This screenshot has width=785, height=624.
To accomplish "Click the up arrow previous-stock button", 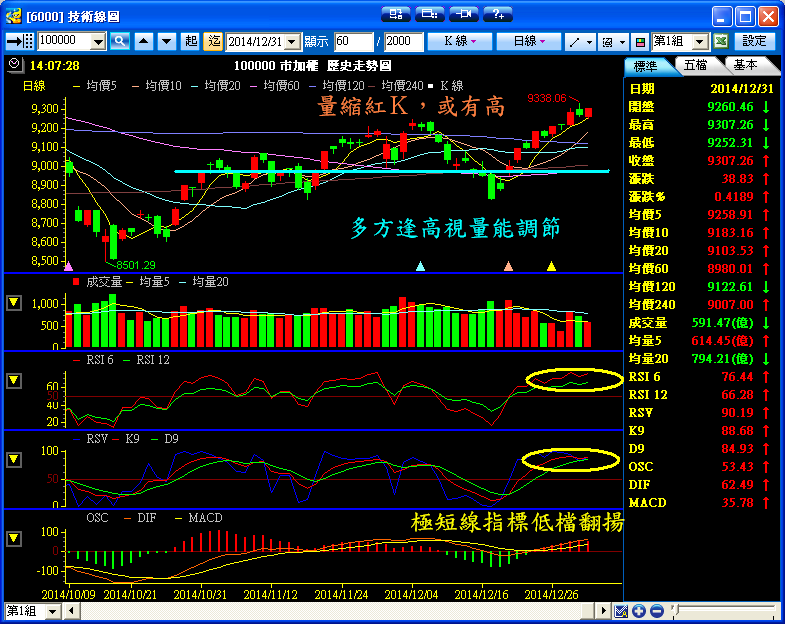I will [x=143, y=41].
